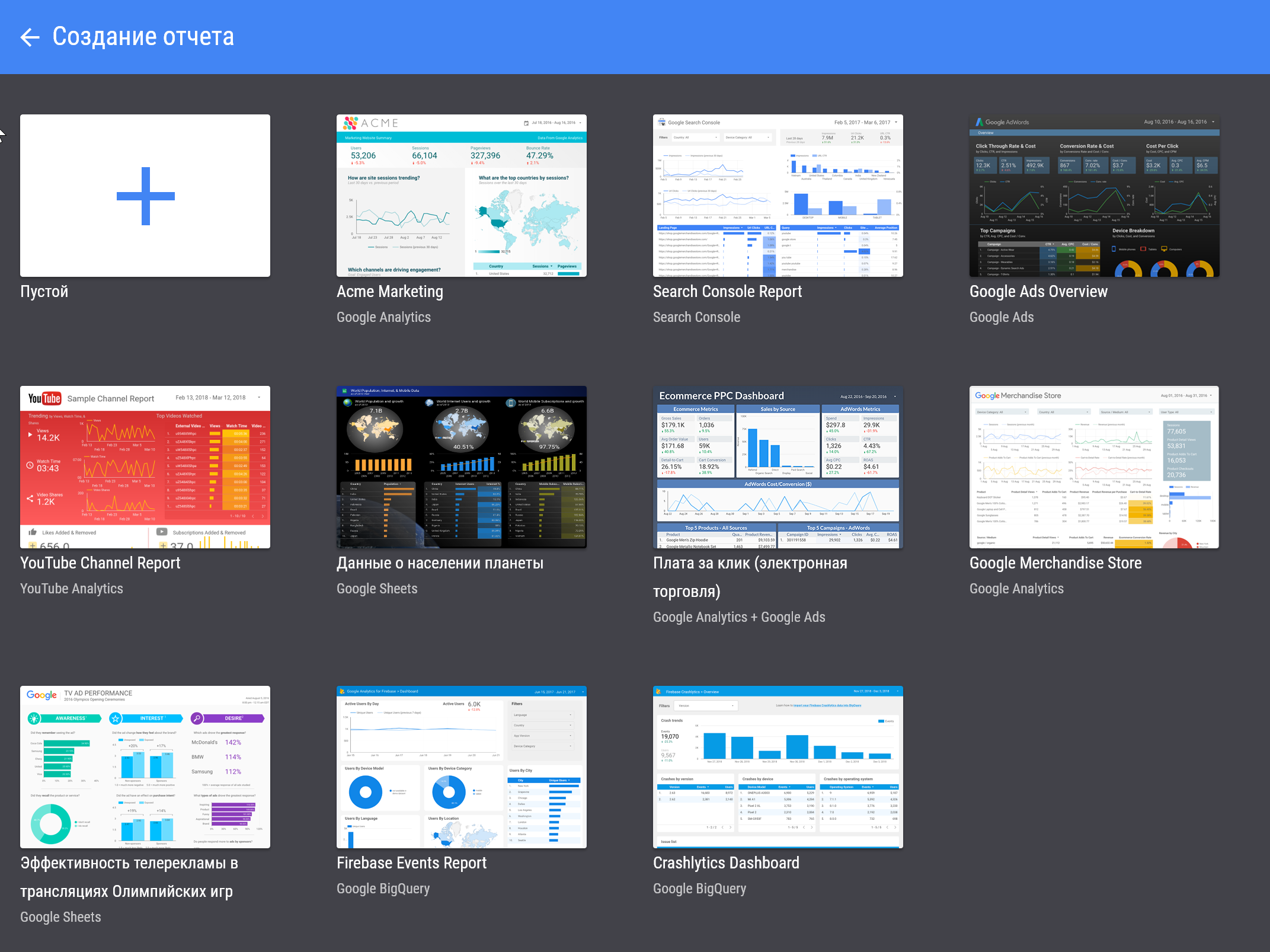This screenshot has width=1270, height=952.
Task: Select the Crashlytics Dashboard template thumbnail
Action: point(778,767)
